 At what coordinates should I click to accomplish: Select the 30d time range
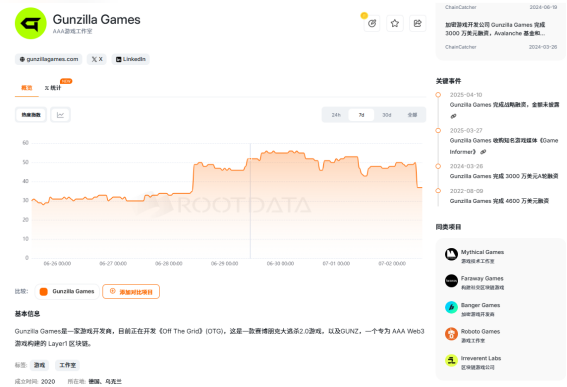coord(387,115)
